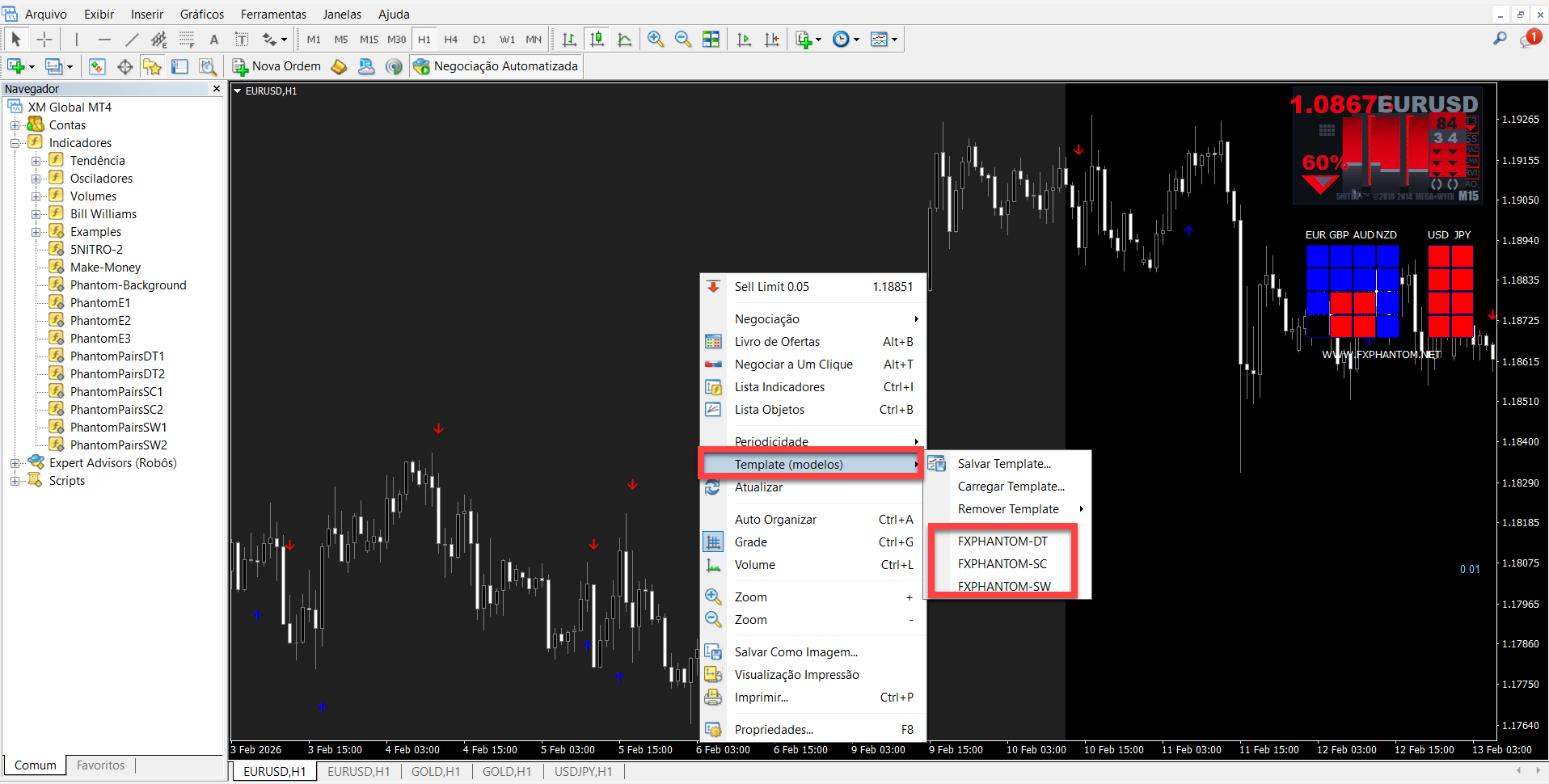Expand the Tendência indicators folder
The image size is (1549, 784).
36,161
